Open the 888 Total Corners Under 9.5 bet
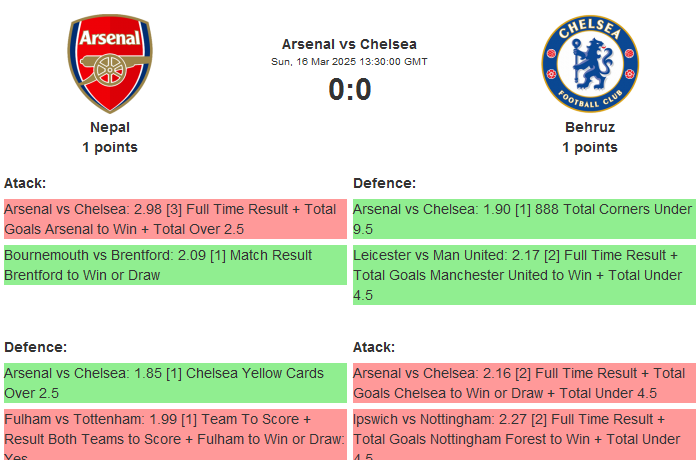 pos(524,219)
